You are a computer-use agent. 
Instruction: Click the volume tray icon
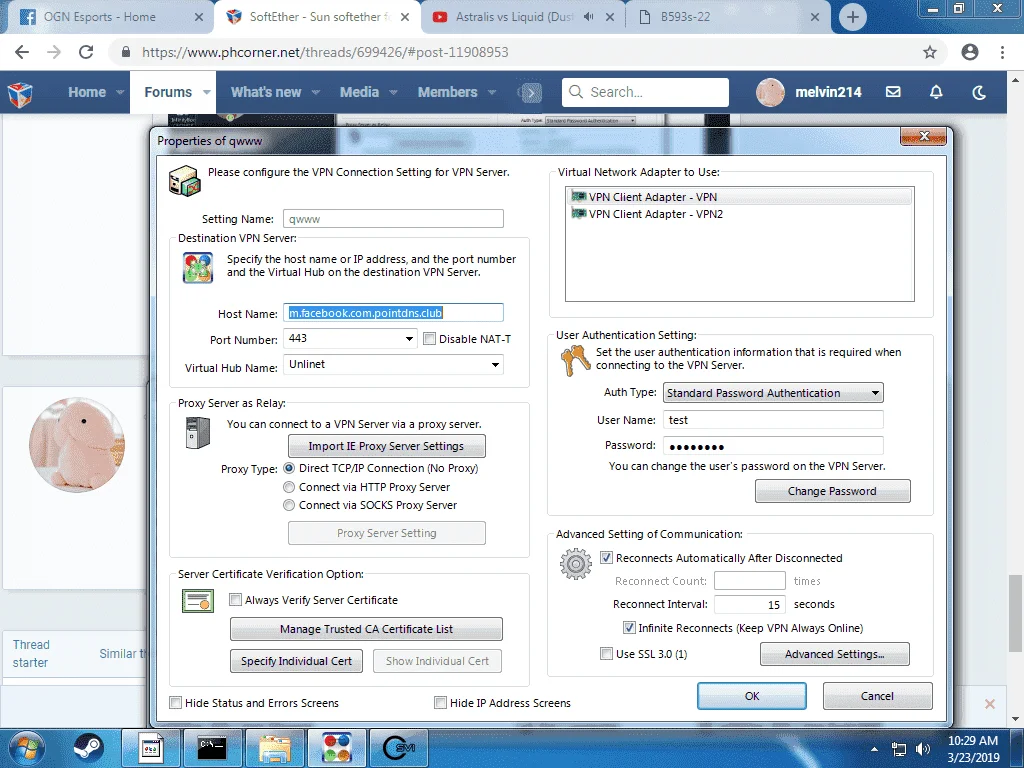(923, 749)
